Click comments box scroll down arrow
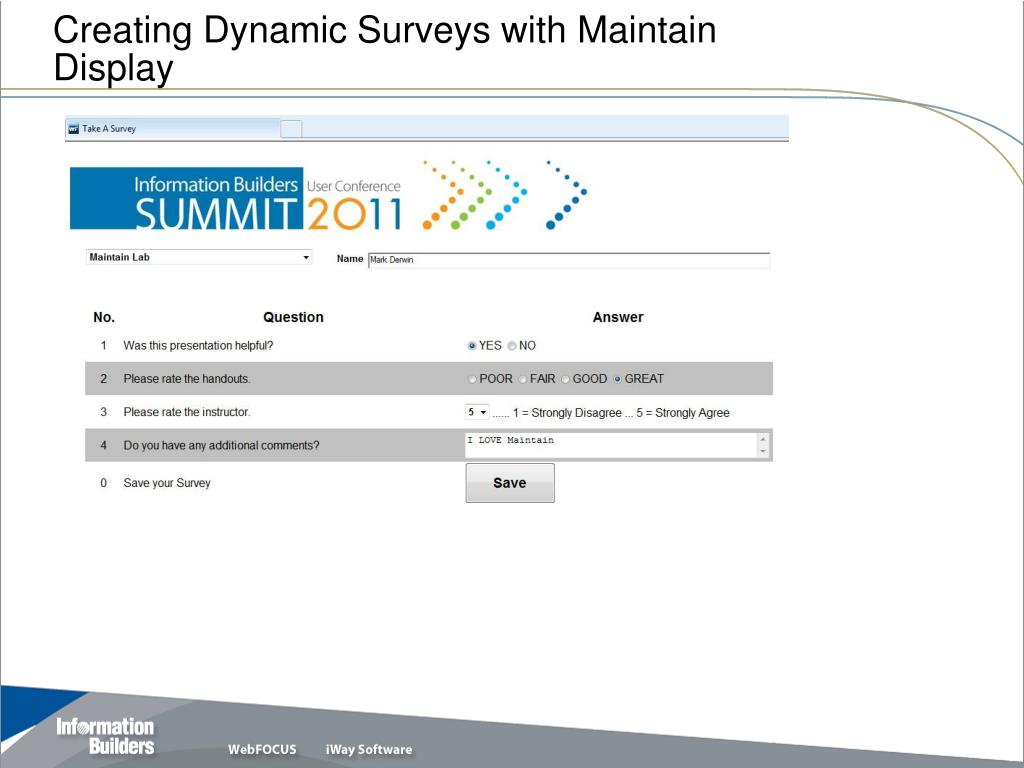This screenshot has width=1024, height=768. [764, 452]
